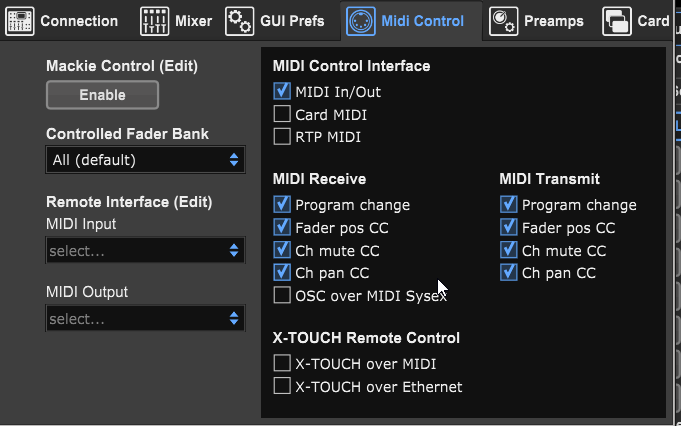Click the GUI Prefs gears icon

pyautogui.click(x=240, y=21)
